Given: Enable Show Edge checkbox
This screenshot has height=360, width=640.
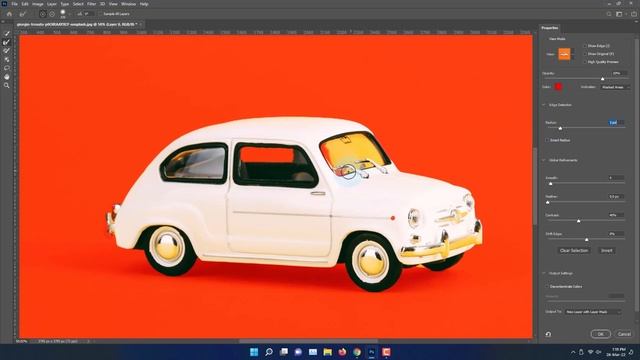Looking at the screenshot, I should [585, 46].
